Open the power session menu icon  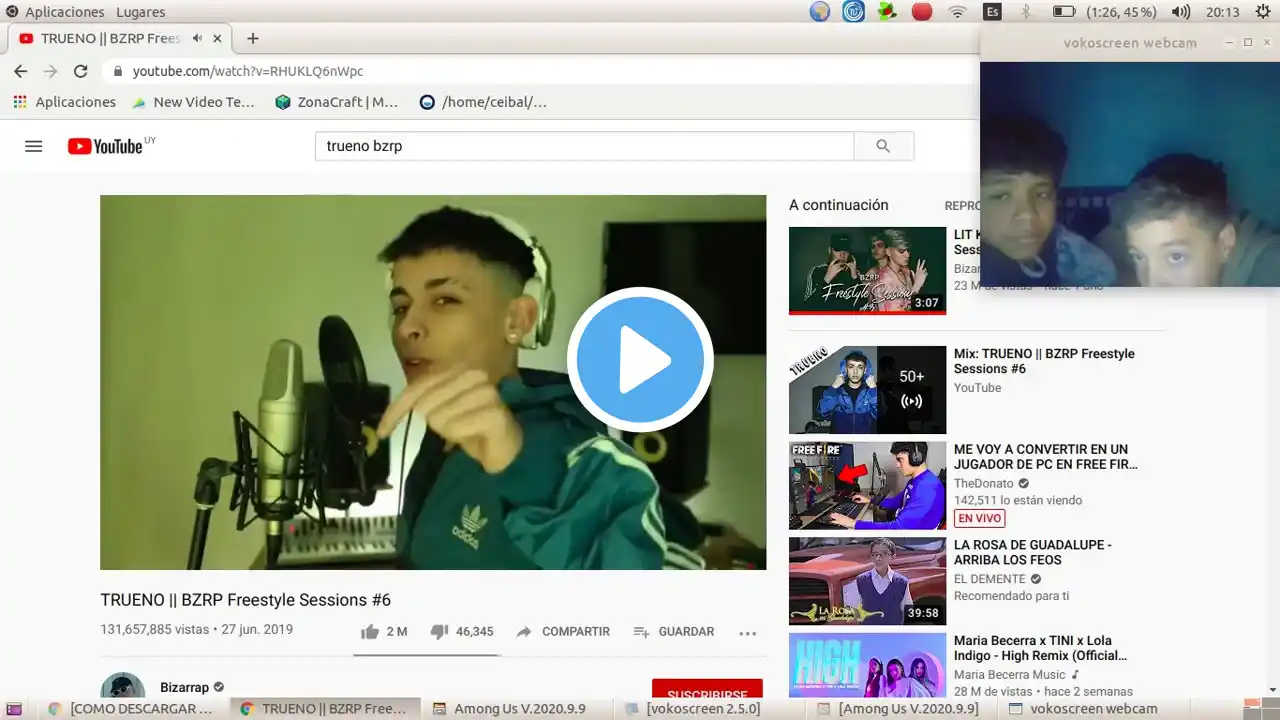coord(1263,12)
